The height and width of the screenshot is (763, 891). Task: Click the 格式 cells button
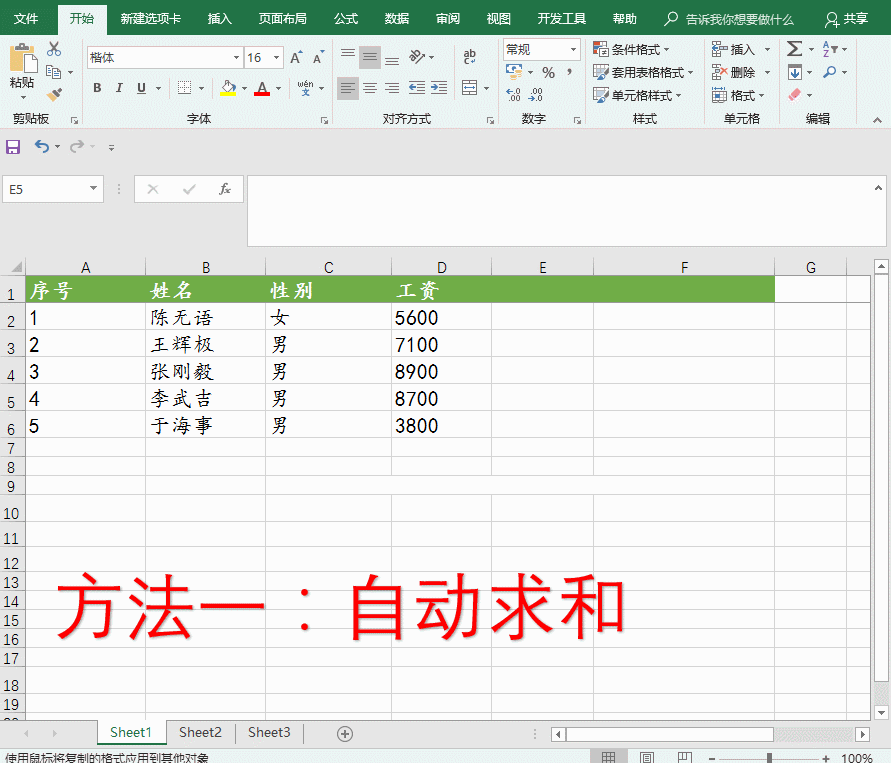(738, 95)
